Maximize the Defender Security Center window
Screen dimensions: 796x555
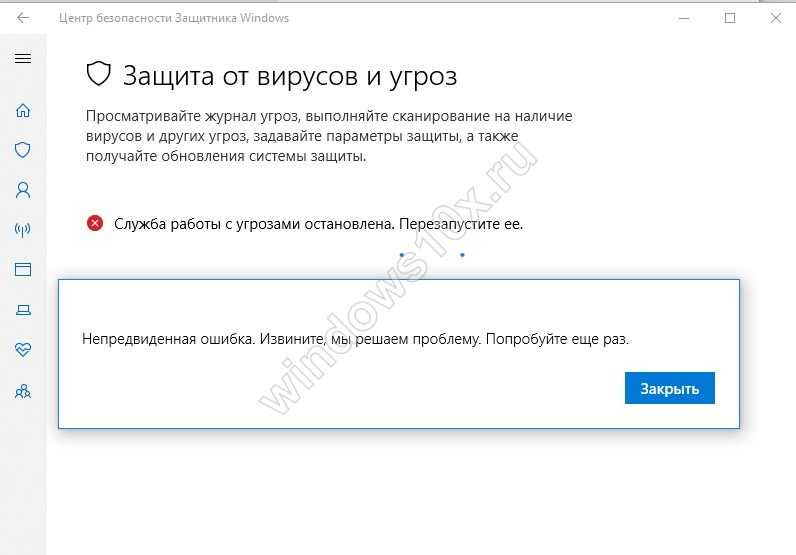coord(730,18)
